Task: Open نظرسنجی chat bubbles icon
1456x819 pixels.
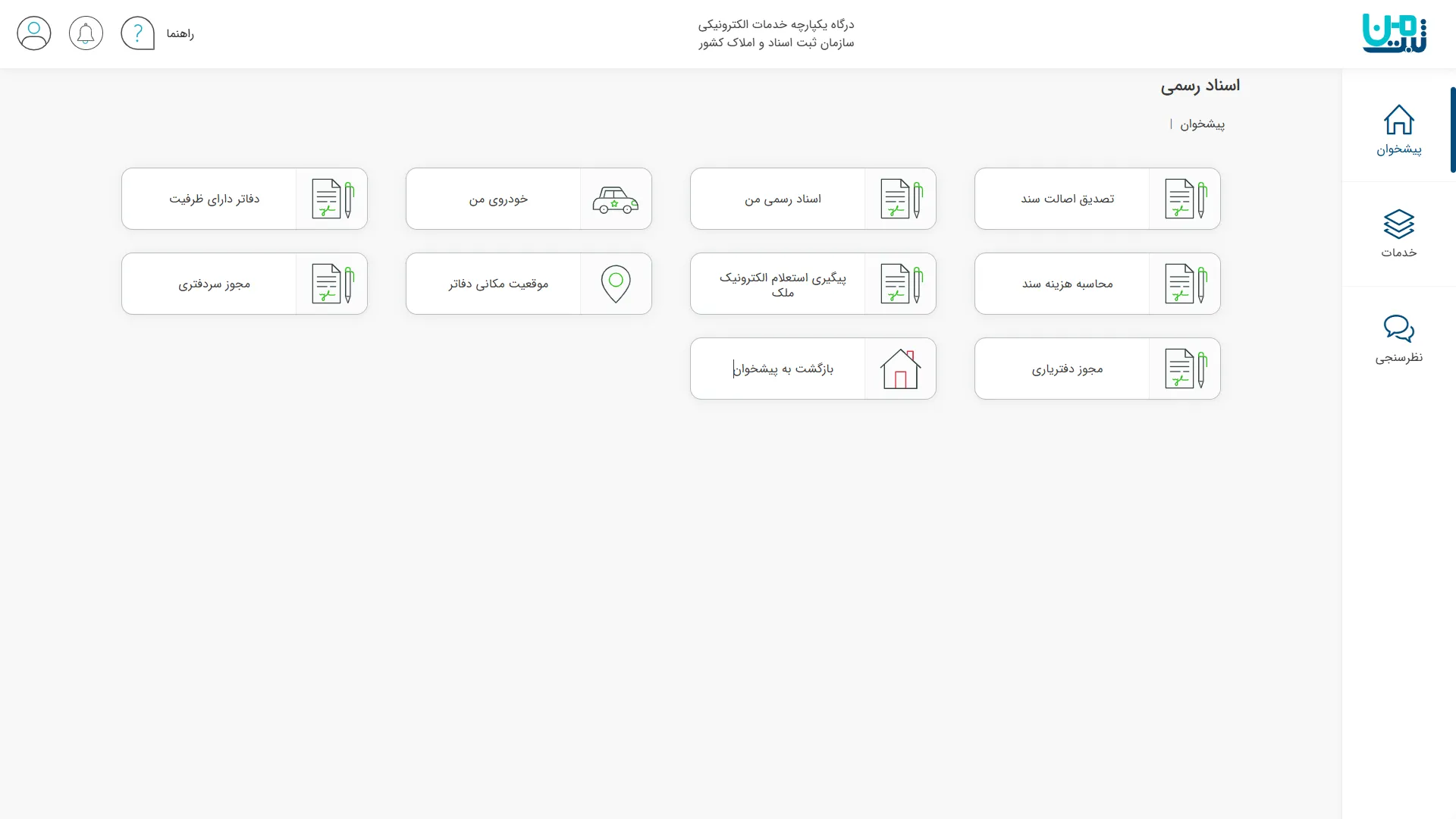Action: click(x=1398, y=329)
